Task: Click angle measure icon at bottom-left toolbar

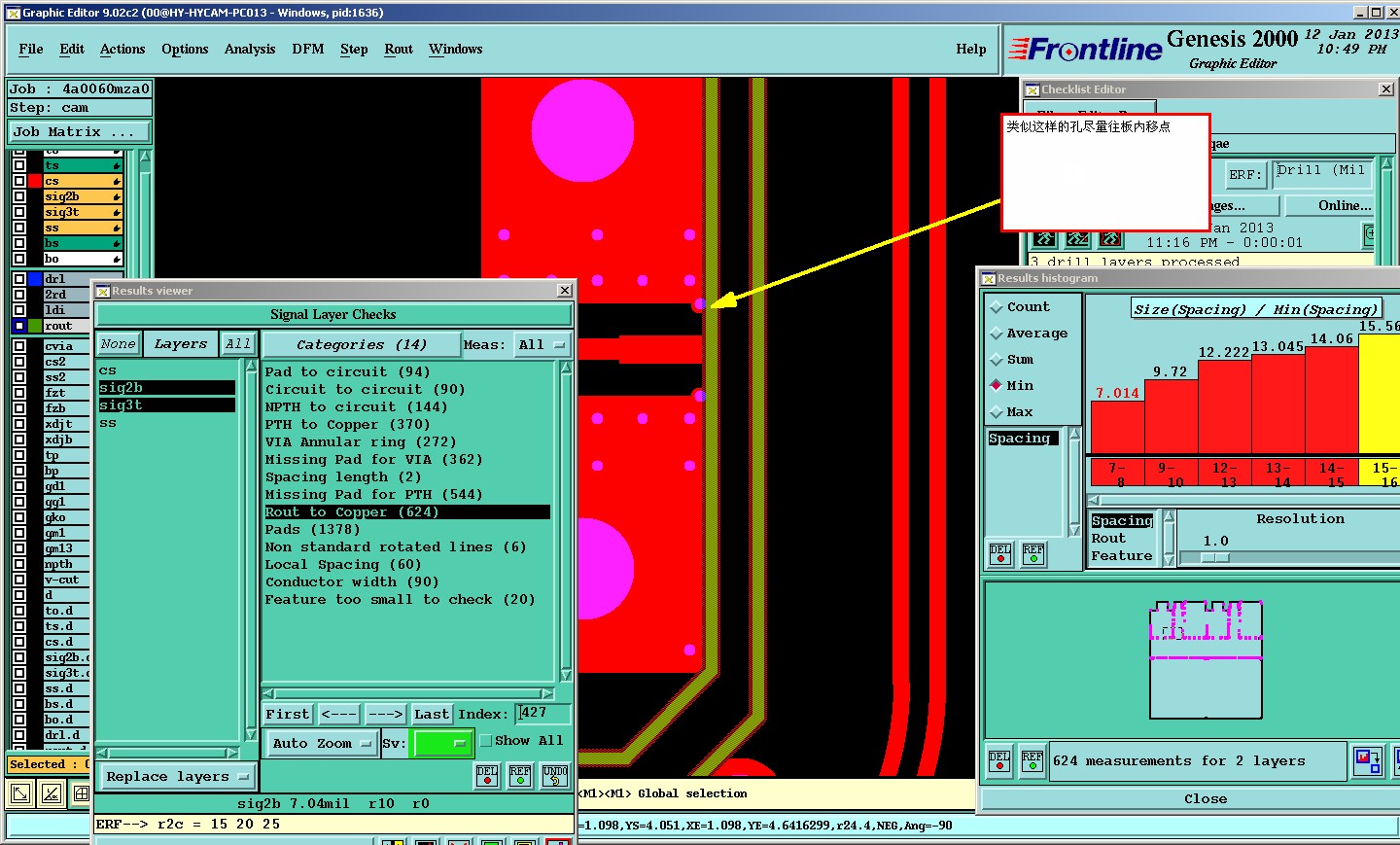Action: tap(52, 793)
